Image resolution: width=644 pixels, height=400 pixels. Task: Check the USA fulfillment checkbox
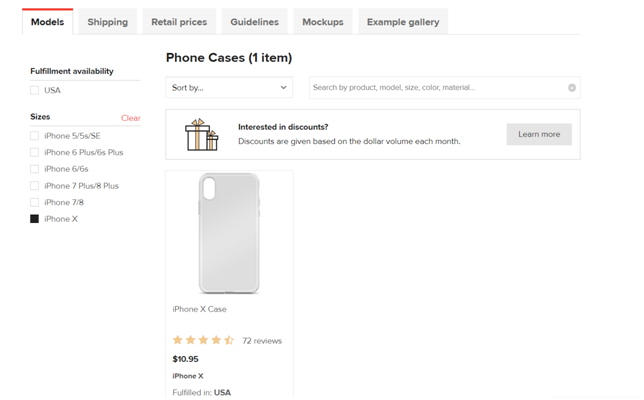[x=35, y=90]
